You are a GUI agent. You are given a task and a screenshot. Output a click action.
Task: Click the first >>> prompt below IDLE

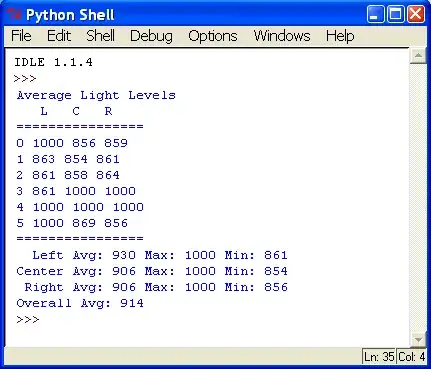25,79
